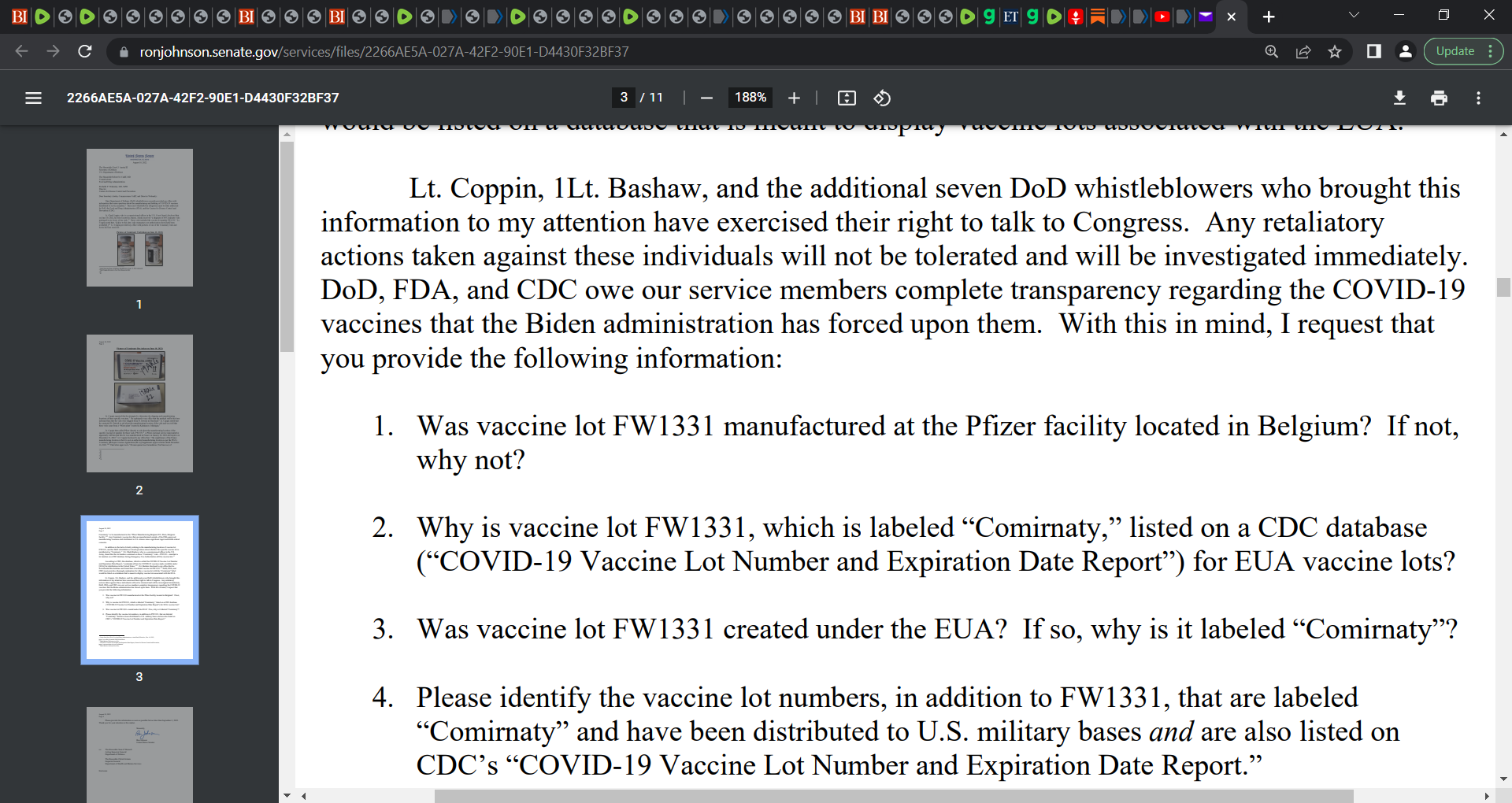The width and height of the screenshot is (1512, 803).
Task: Select page 2 thumbnail
Action: tap(139, 403)
